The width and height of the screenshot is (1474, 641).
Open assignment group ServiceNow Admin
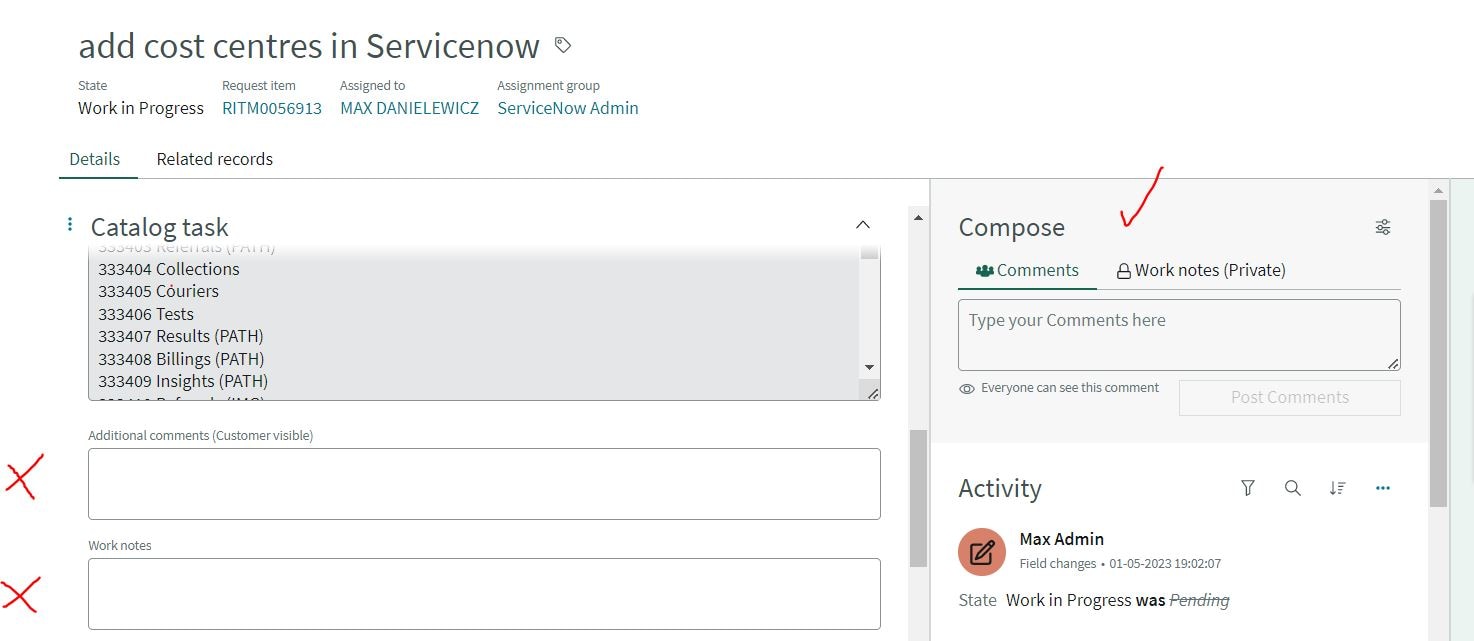(x=567, y=108)
